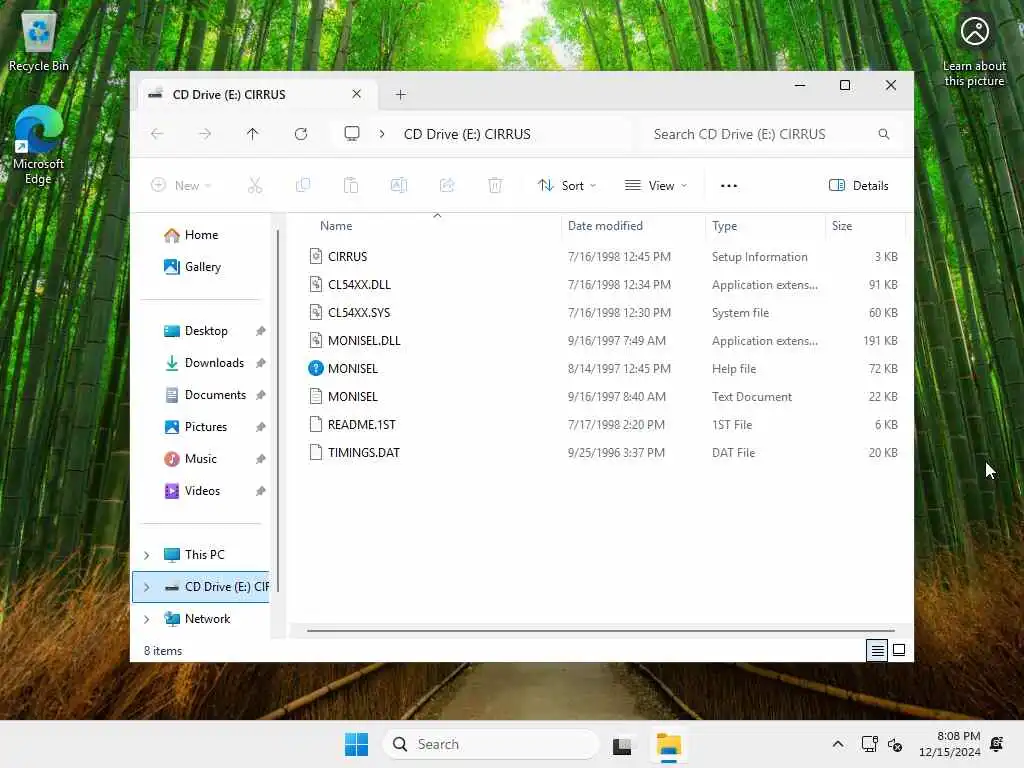1024x768 pixels.
Task: Click the Delete trash icon
Action: 495,185
